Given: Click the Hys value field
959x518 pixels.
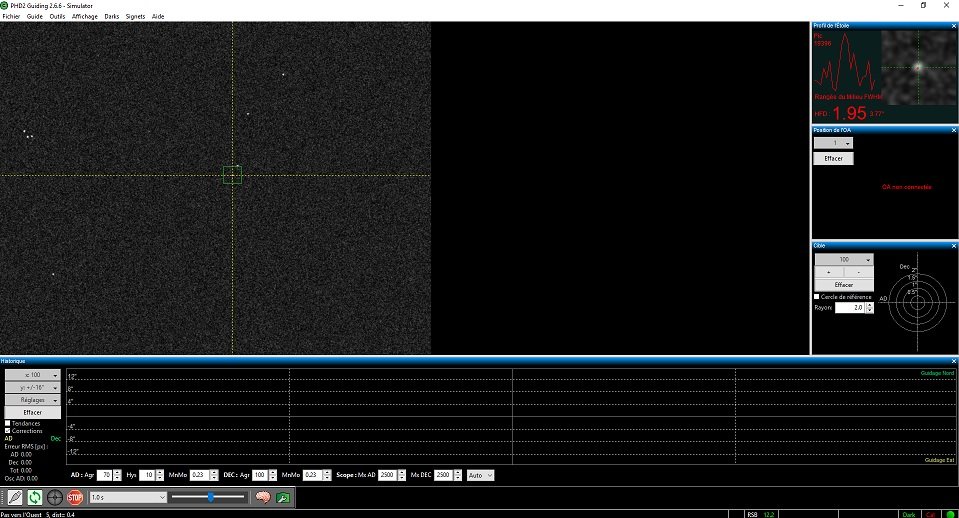Looking at the screenshot, I should [x=147, y=475].
